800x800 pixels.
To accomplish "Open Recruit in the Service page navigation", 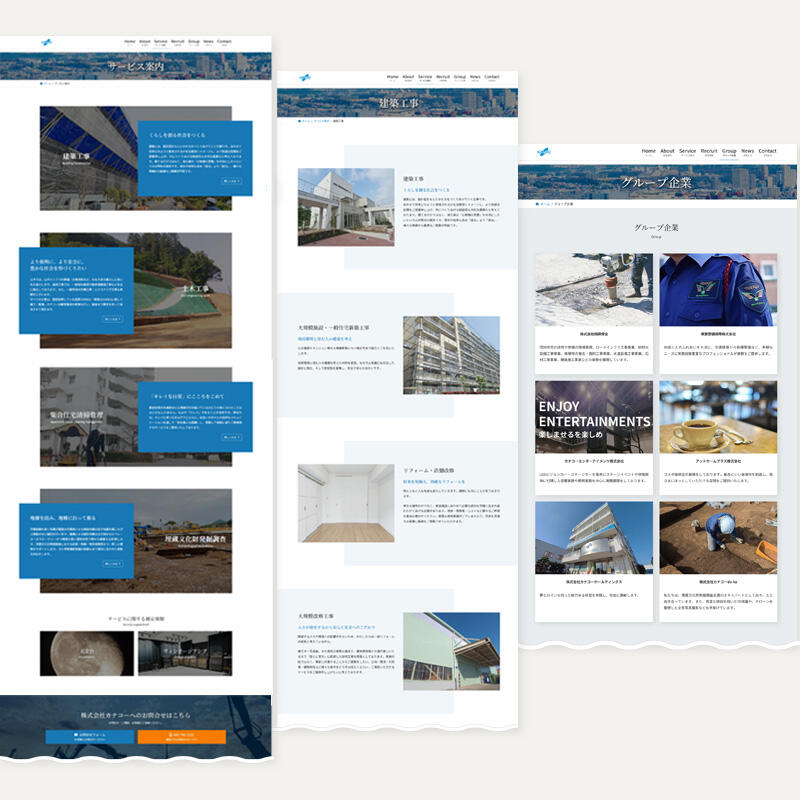I will click(178, 42).
